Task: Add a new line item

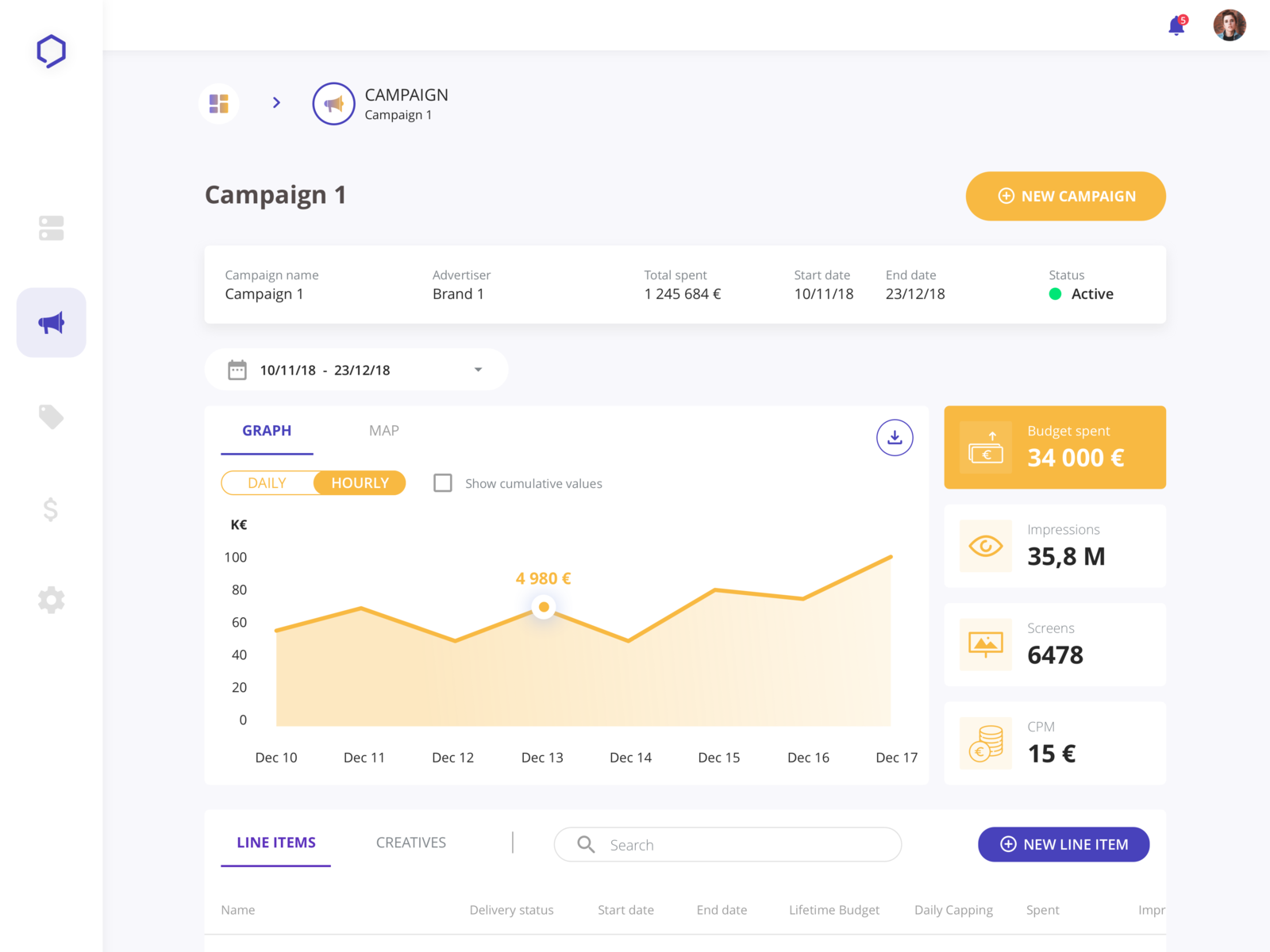Action: [x=1064, y=844]
